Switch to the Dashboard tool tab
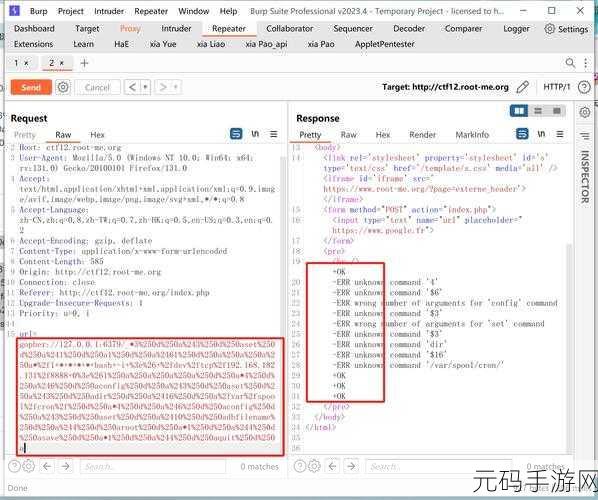Image resolution: width=598 pixels, height=500 pixels. pyautogui.click(x=34, y=29)
